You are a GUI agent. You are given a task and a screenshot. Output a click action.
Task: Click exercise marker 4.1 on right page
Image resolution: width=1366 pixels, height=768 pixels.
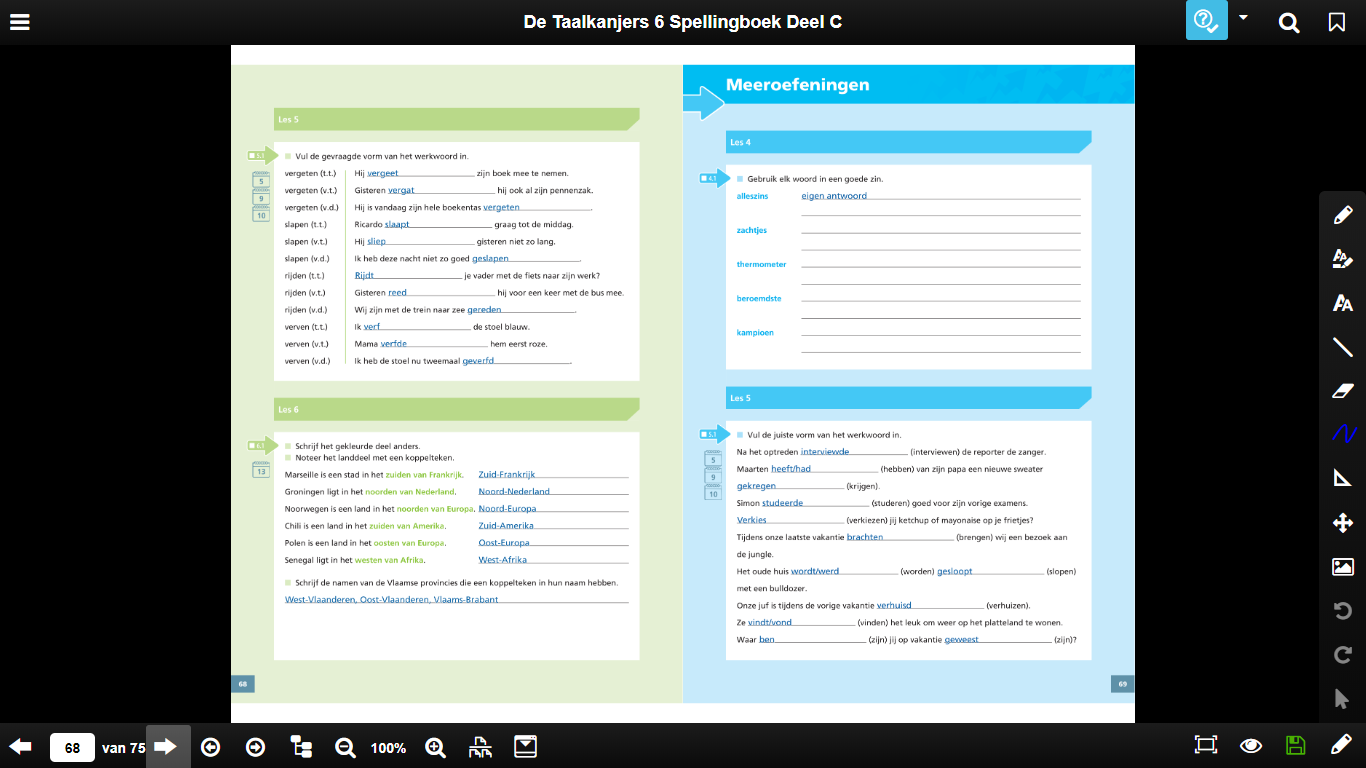(714, 179)
